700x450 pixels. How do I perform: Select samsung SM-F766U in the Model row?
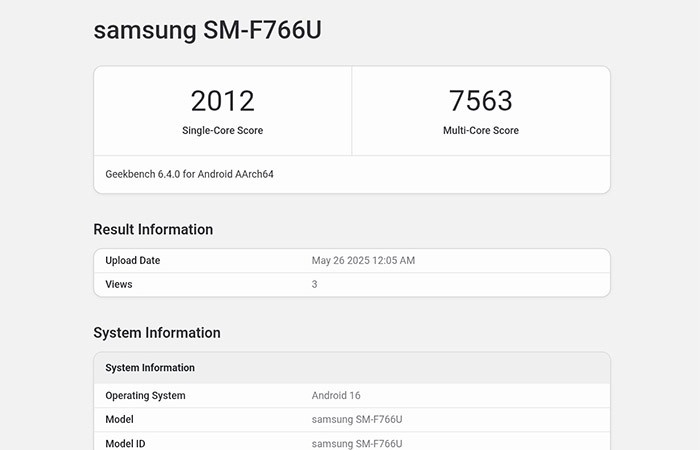(357, 419)
